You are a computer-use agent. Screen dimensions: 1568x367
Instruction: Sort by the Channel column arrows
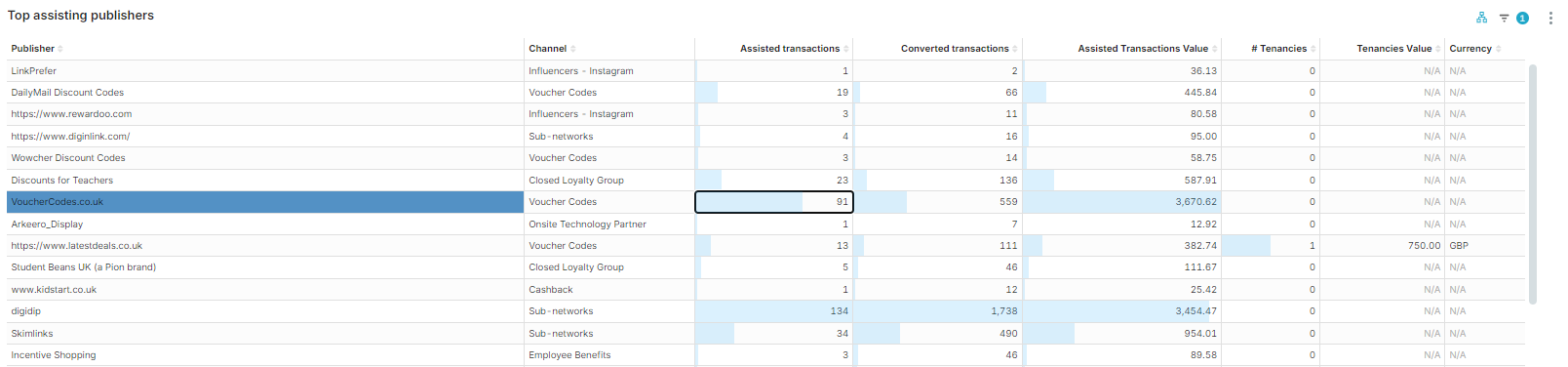[573, 49]
